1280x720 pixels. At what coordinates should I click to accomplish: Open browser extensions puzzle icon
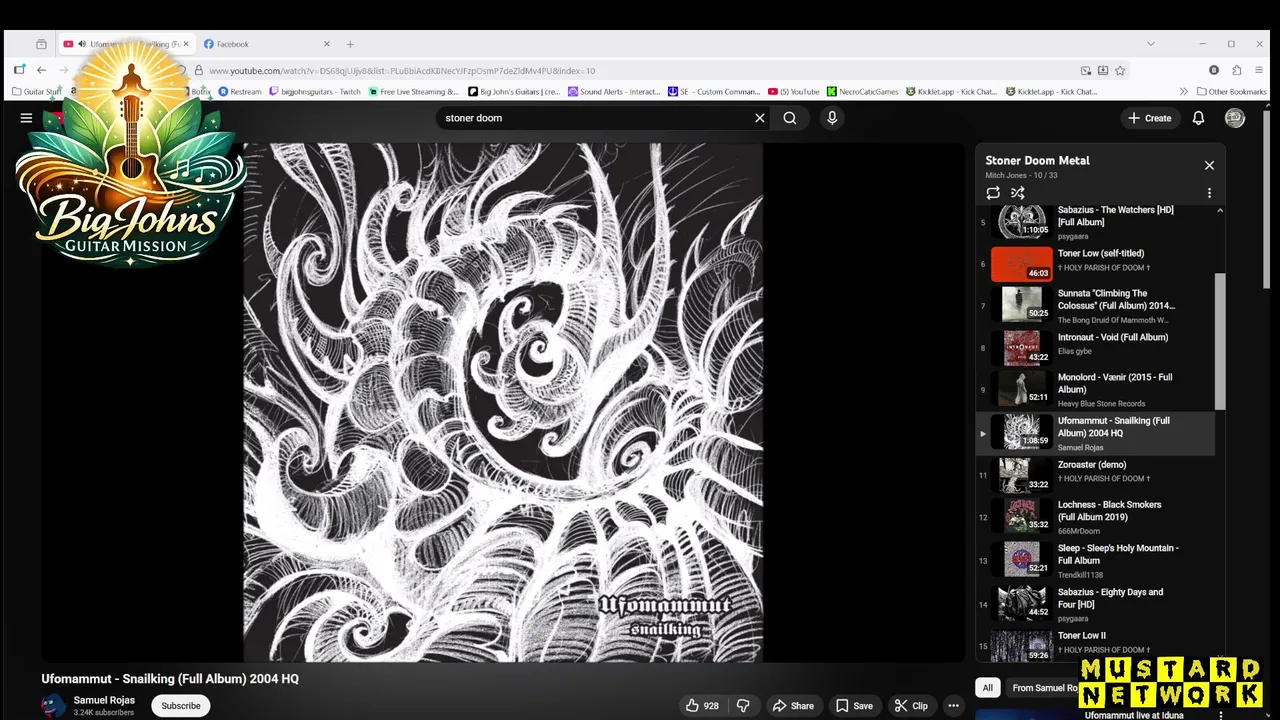coord(1237,70)
